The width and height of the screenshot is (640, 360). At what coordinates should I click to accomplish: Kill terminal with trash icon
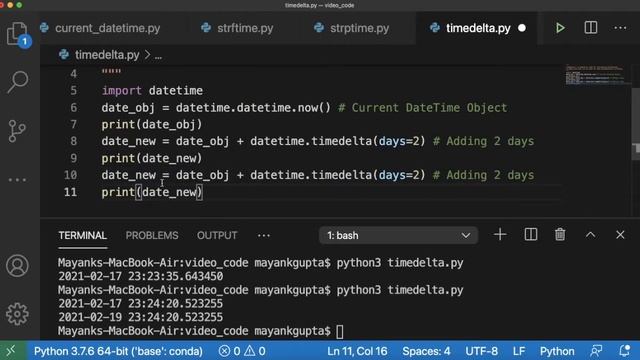[560, 235]
